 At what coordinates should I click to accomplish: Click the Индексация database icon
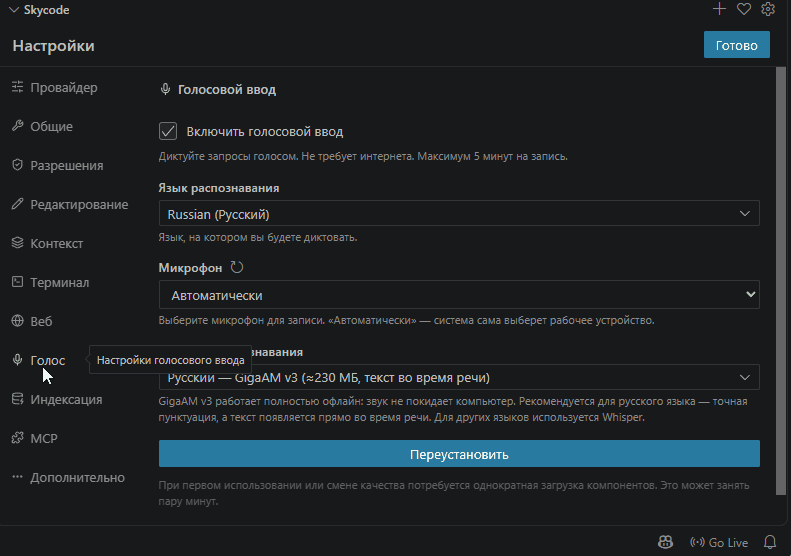tap(18, 399)
